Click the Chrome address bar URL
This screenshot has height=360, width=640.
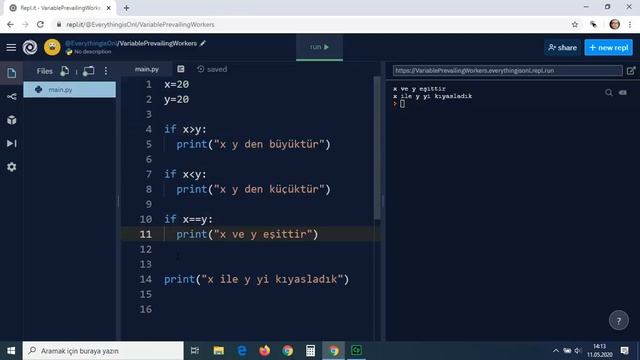click(140, 24)
